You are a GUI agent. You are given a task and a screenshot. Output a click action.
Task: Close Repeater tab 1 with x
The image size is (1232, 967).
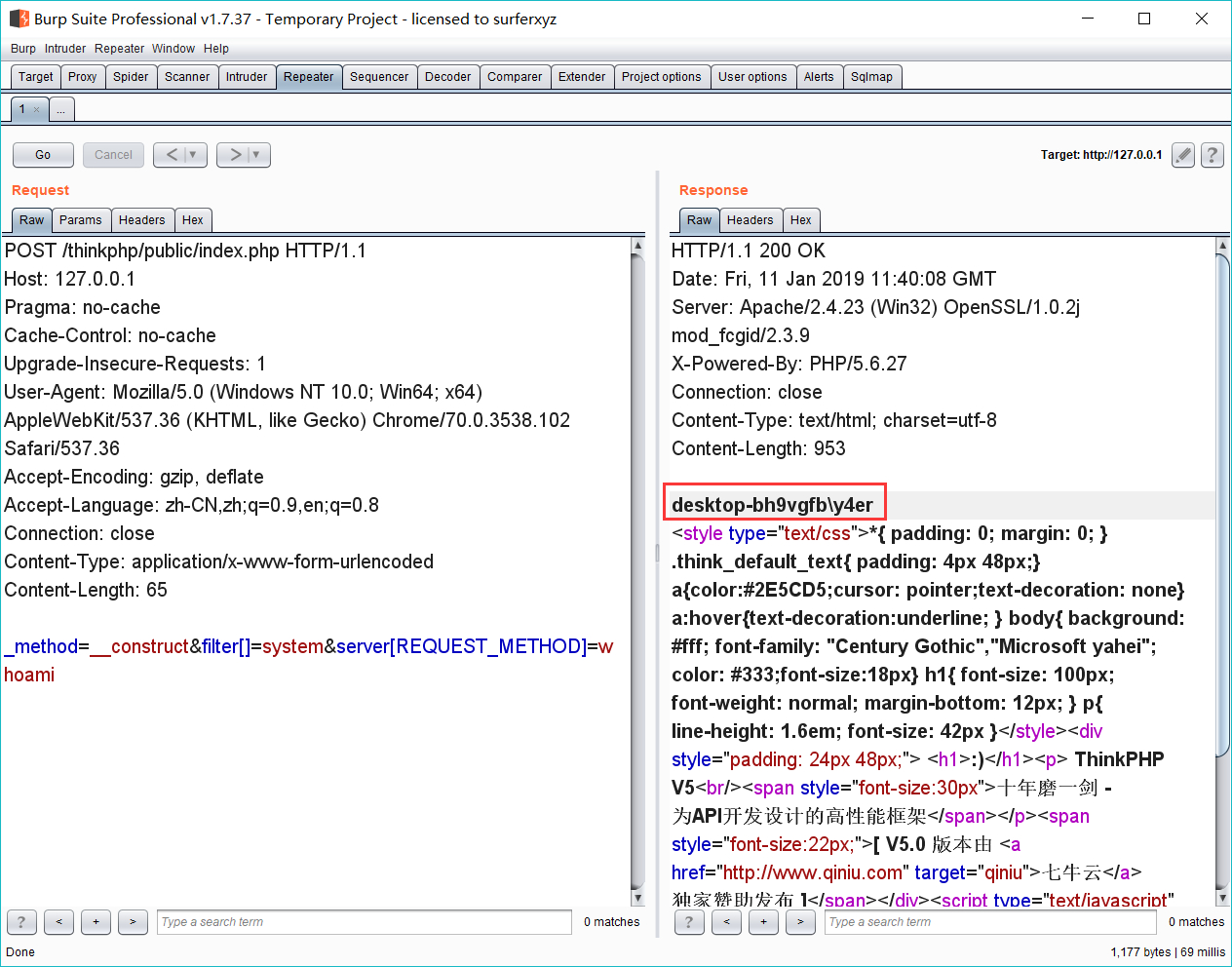point(37,109)
